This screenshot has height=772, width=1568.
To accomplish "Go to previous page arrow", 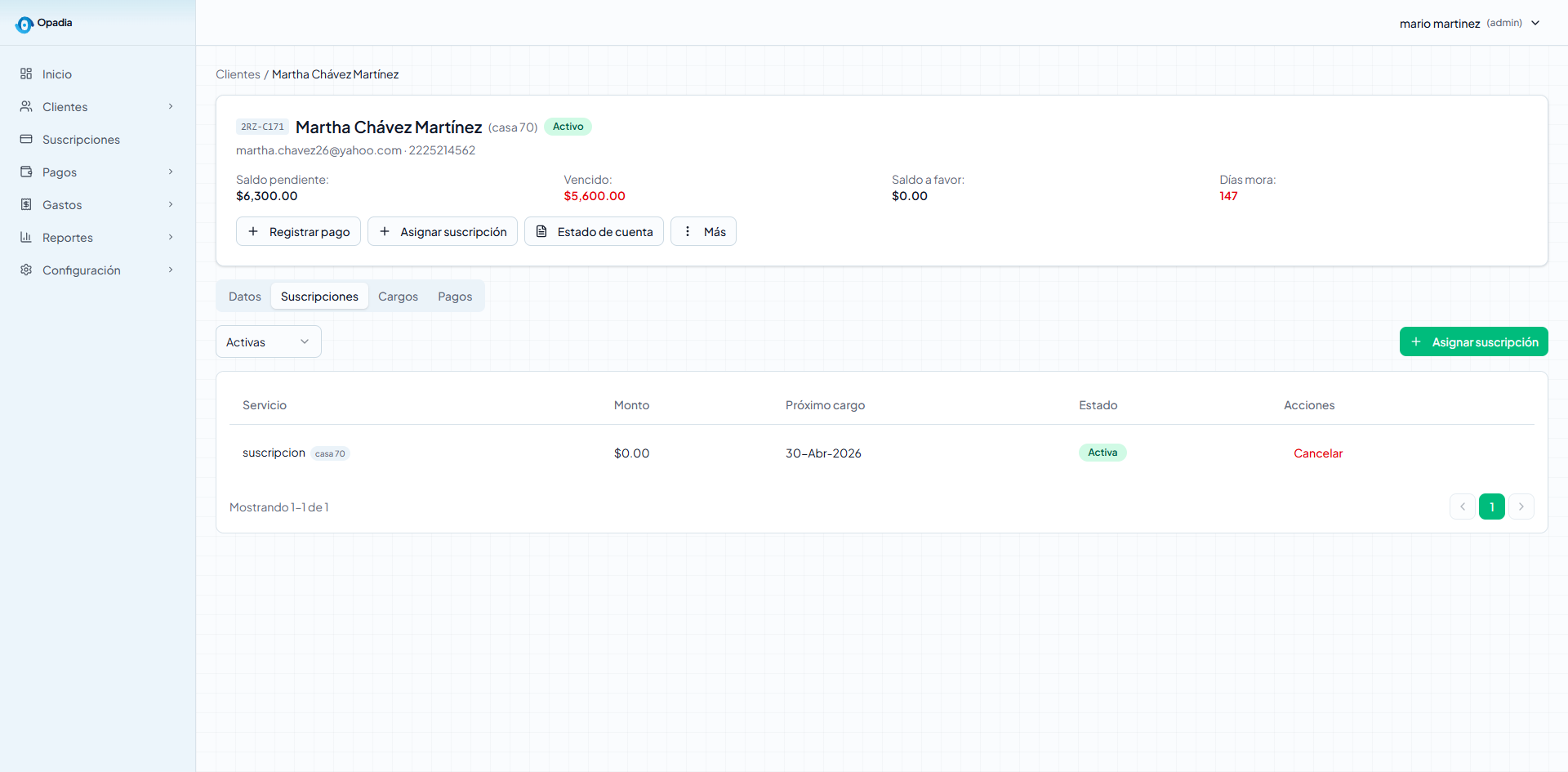I will pos(1463,506).
